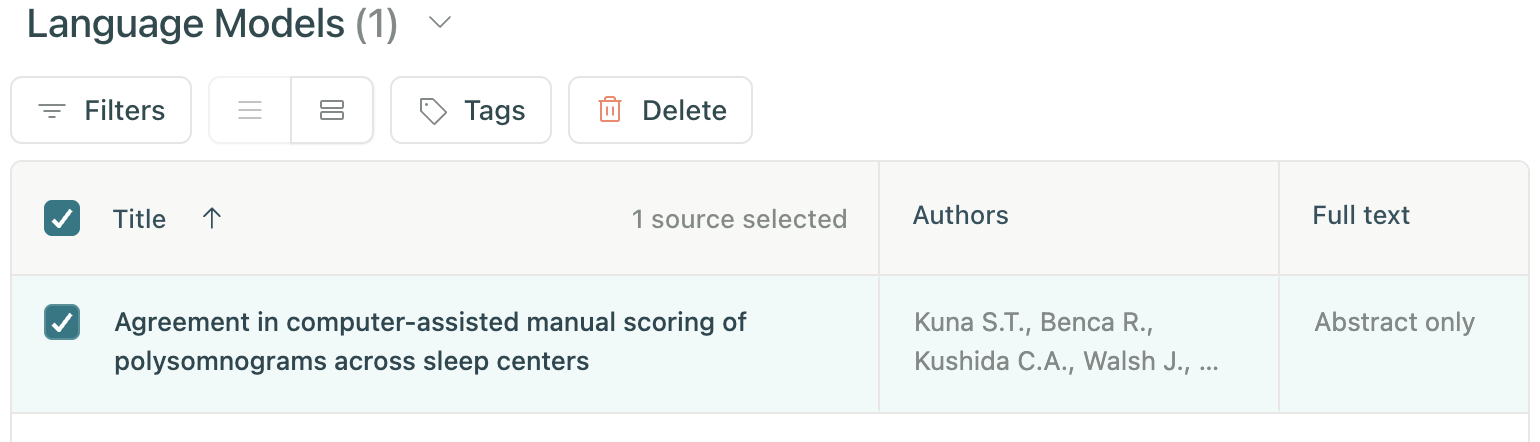Open the polysomnograms scoring agreement paper
1540x442 pixels.
[x=431, y=341]
